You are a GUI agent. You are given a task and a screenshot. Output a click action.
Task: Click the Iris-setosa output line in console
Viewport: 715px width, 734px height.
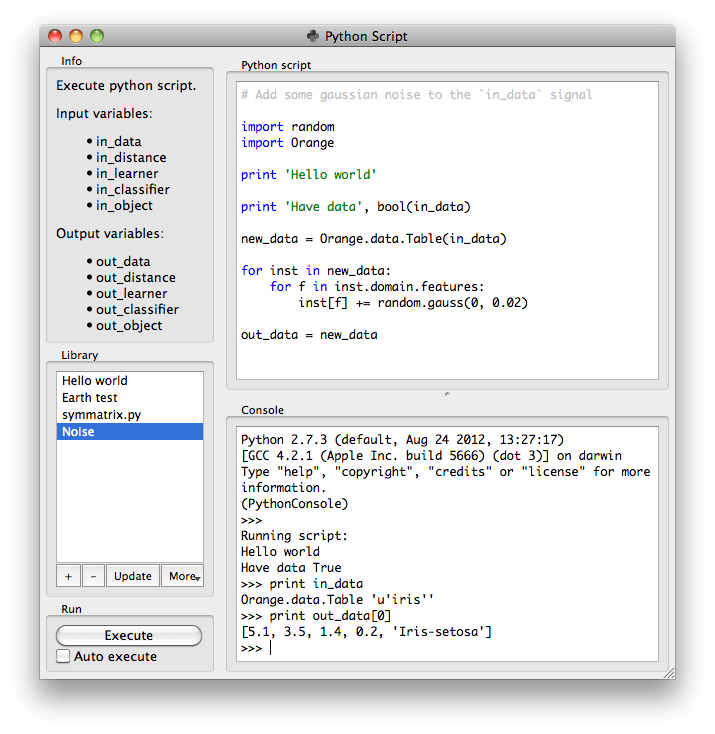367,632
